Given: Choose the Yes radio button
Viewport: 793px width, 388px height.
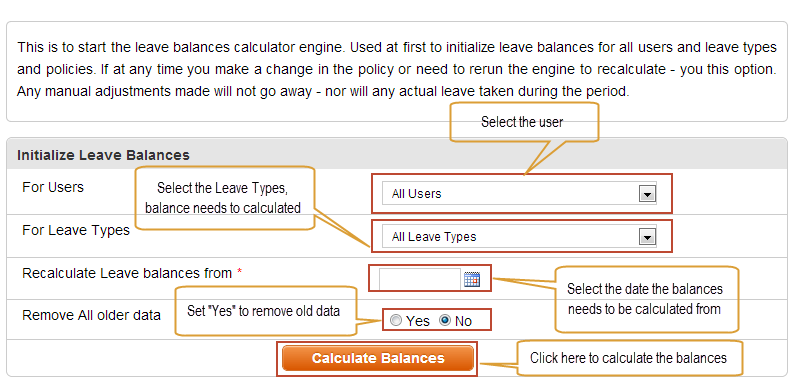Looking at the screenshot, I should [396, 321].
